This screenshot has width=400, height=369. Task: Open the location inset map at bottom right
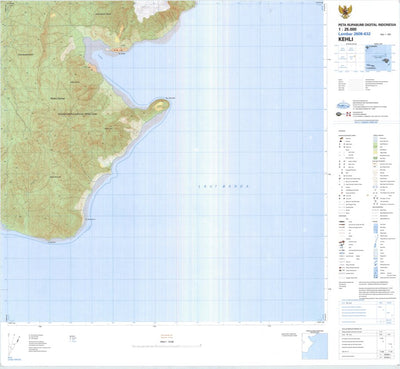coord(315,346)
